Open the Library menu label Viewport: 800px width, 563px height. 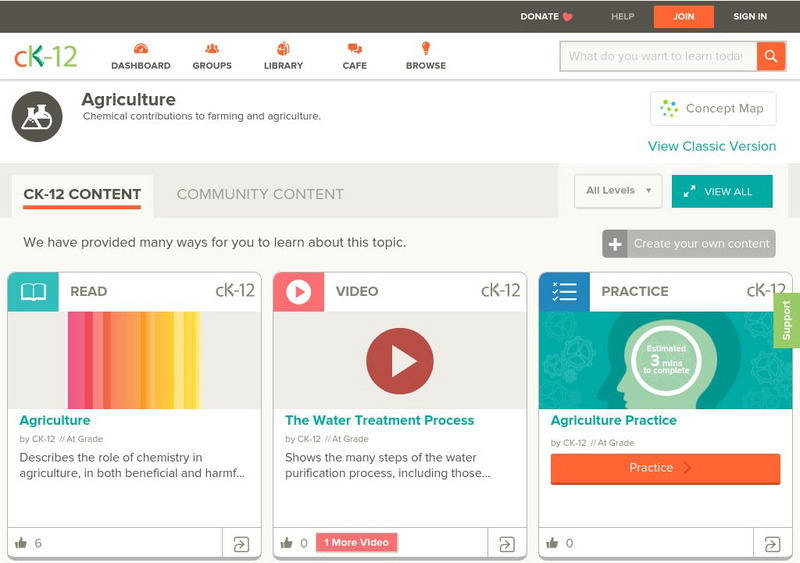click(283, 66)
